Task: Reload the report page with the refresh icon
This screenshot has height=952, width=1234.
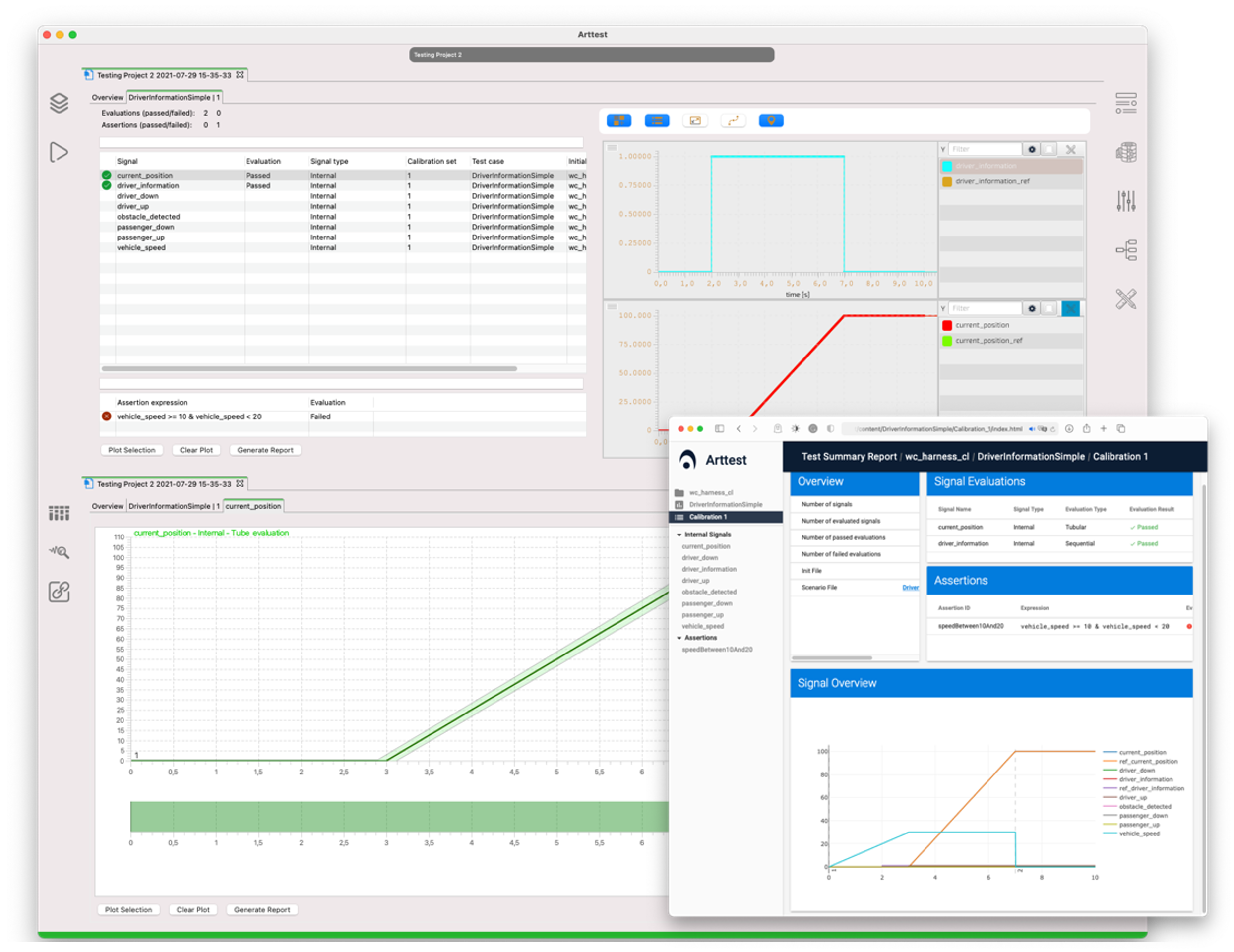Action: [x=1052, y=429]
